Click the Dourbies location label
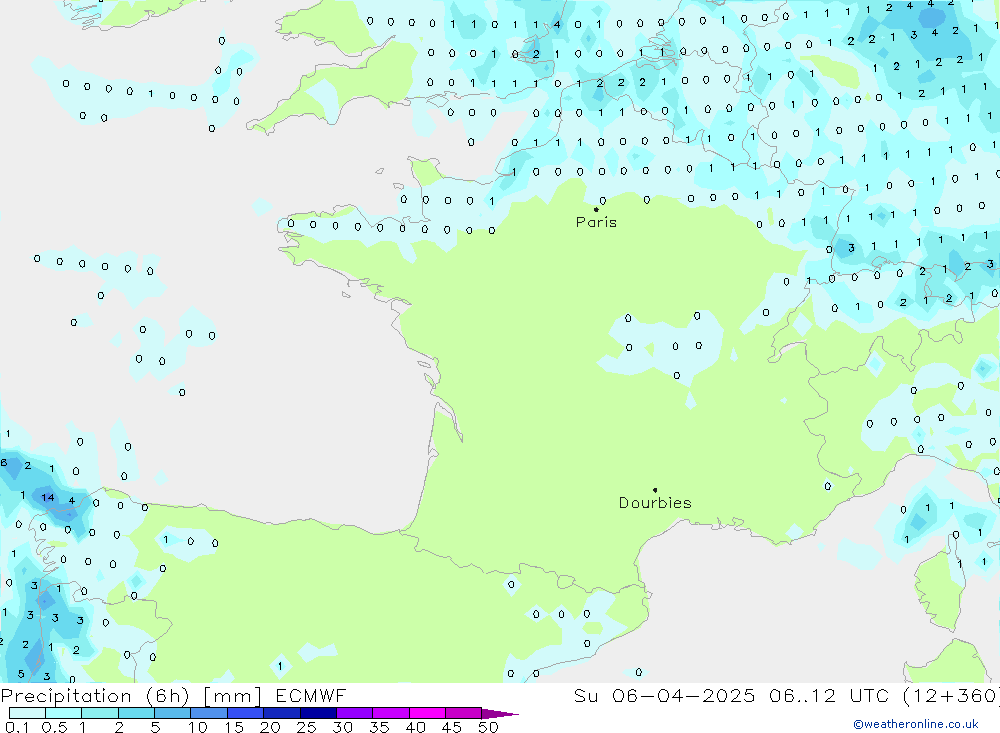The width and height of the screenshot is (1000, 733). 655,503
